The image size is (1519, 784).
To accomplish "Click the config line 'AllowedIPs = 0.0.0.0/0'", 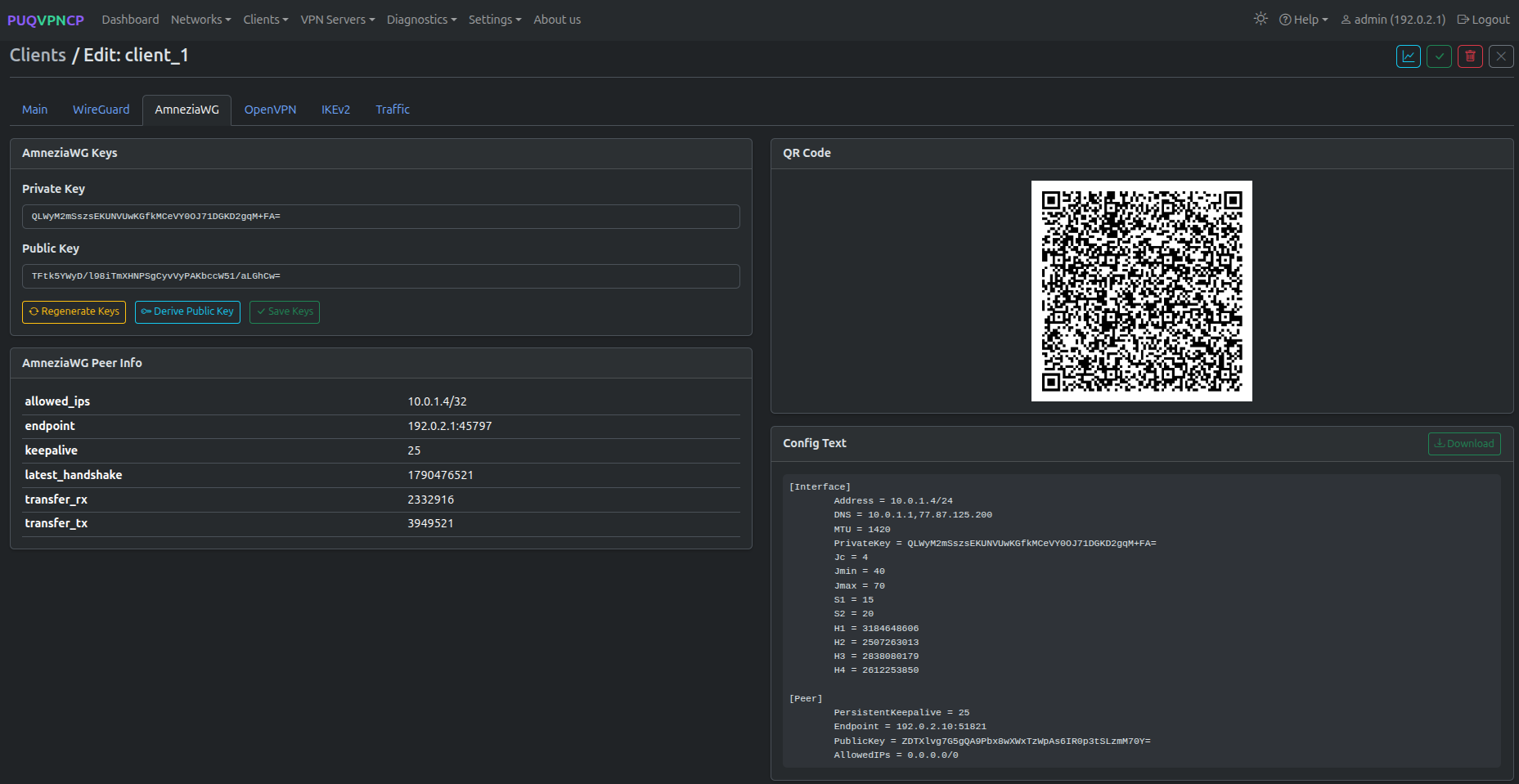I will [x=896, y=755].
